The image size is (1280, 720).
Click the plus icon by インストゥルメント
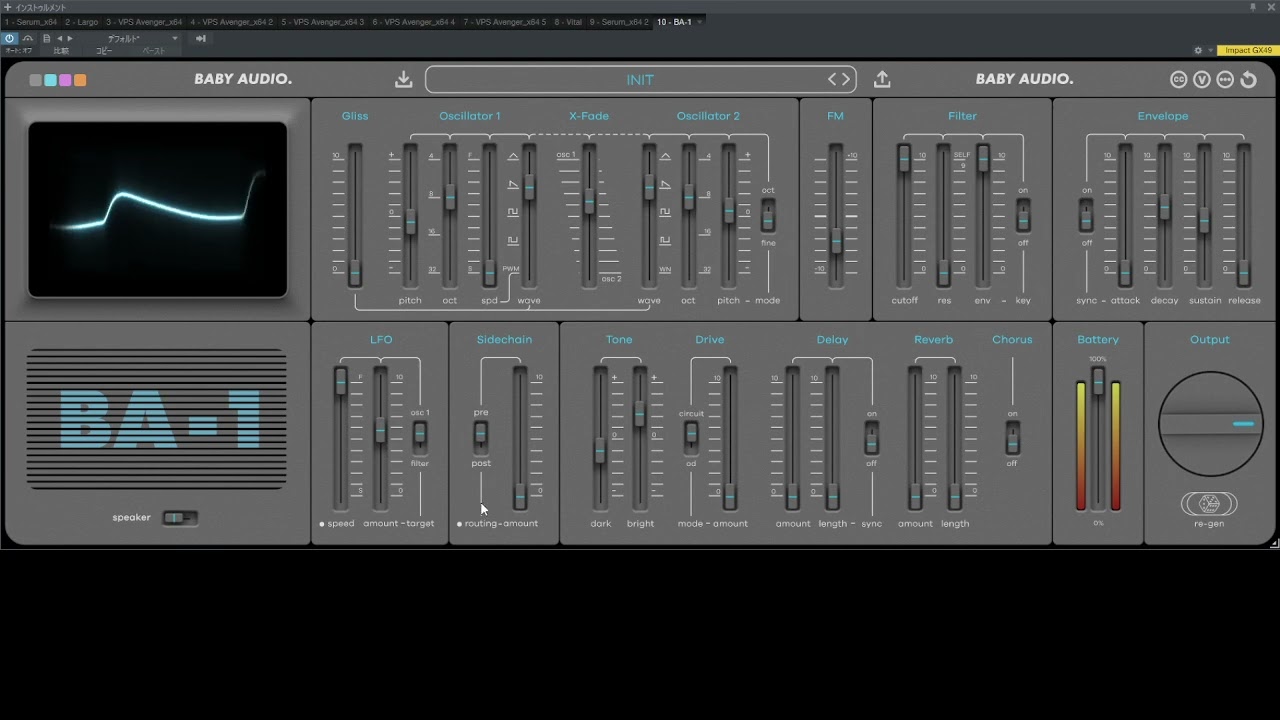[7, 7]
